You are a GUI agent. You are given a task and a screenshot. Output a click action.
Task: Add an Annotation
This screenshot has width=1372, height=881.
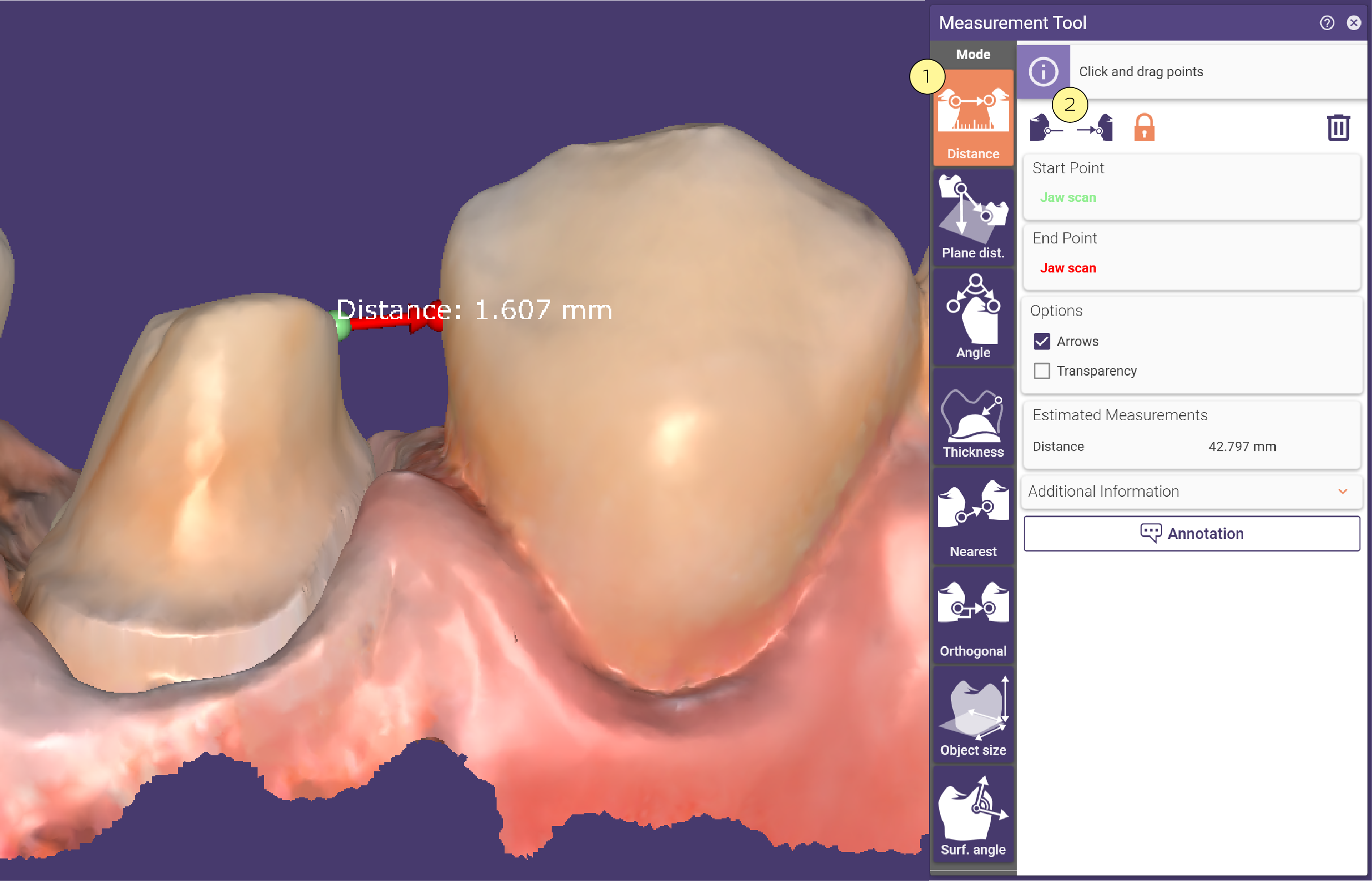click(x=1191, y=533)
